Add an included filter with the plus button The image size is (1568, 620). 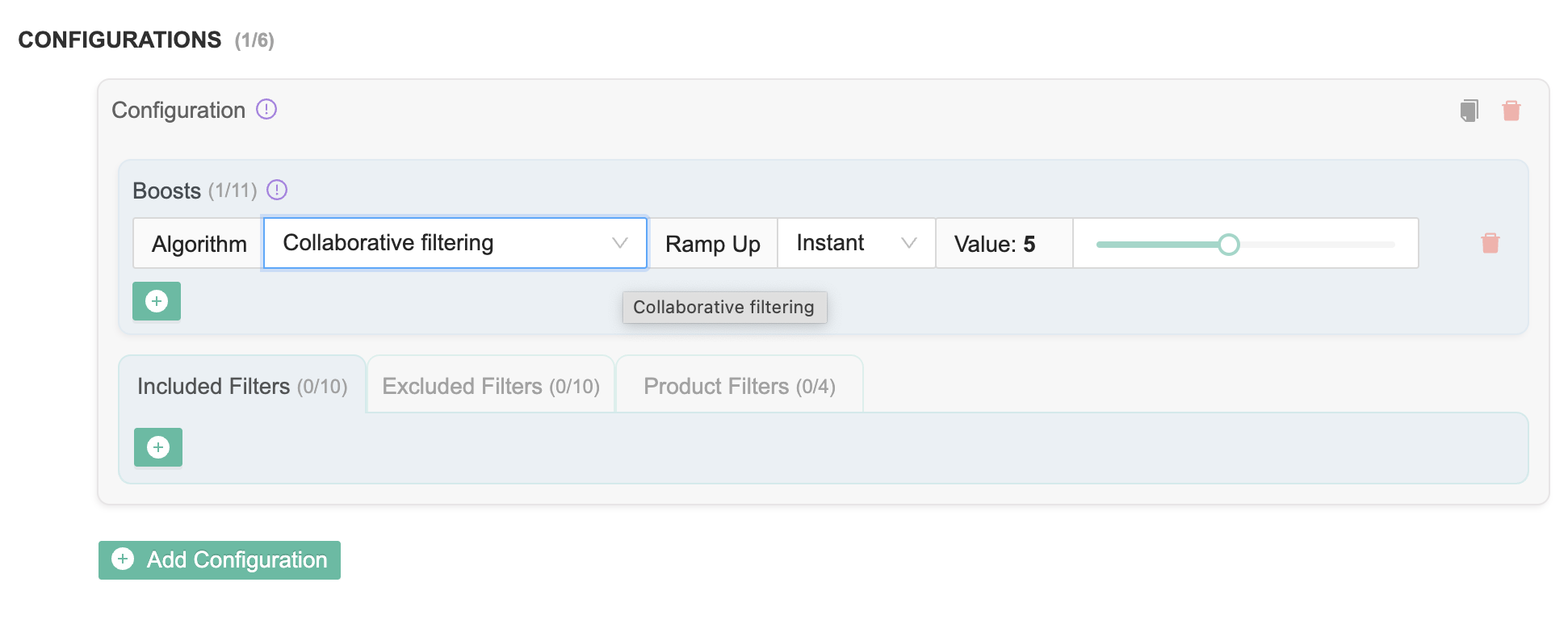pyautogui.click(x=158, y=447)
